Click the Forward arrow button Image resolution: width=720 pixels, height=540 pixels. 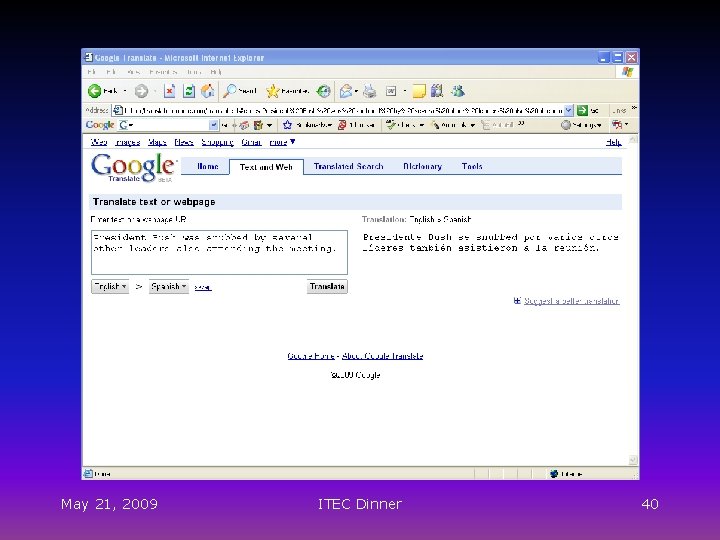point(141,91)
